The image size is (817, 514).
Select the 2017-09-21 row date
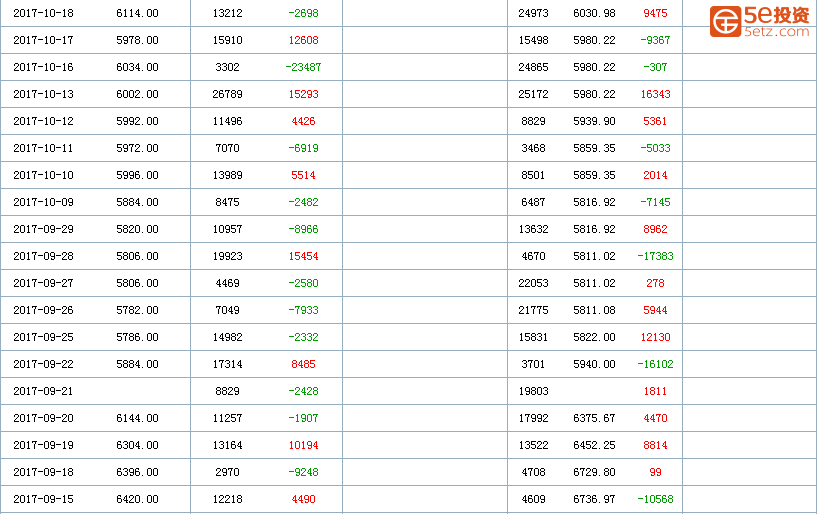click(x=43, y=391)
